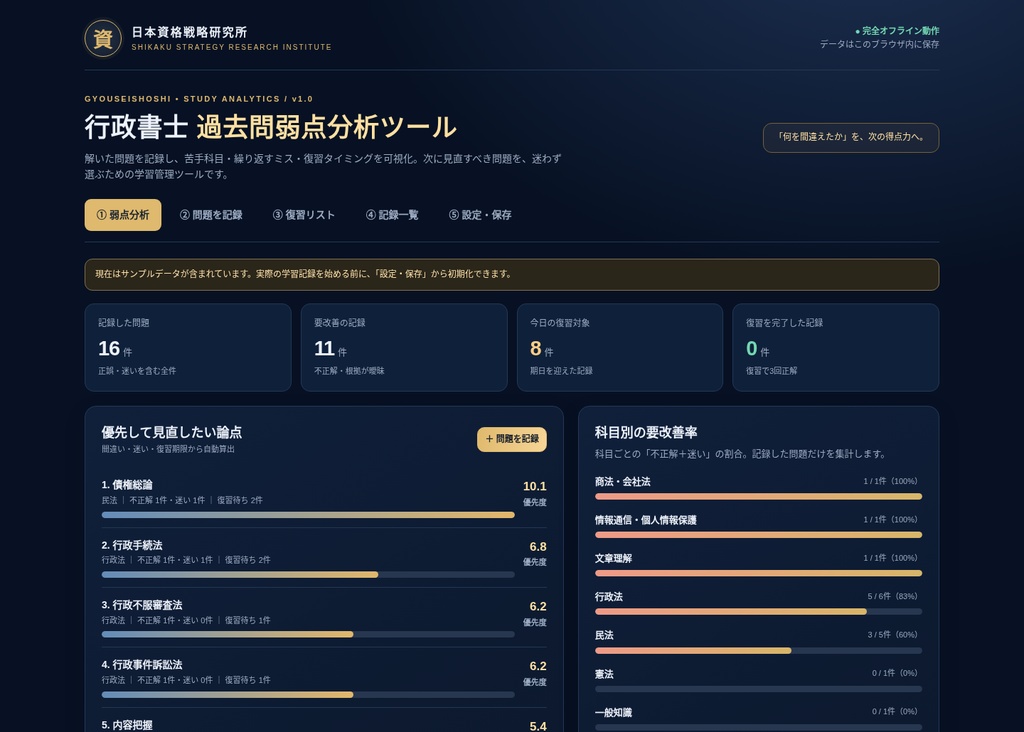Click the 3. 行政不服審査法 title

point(142,605)
